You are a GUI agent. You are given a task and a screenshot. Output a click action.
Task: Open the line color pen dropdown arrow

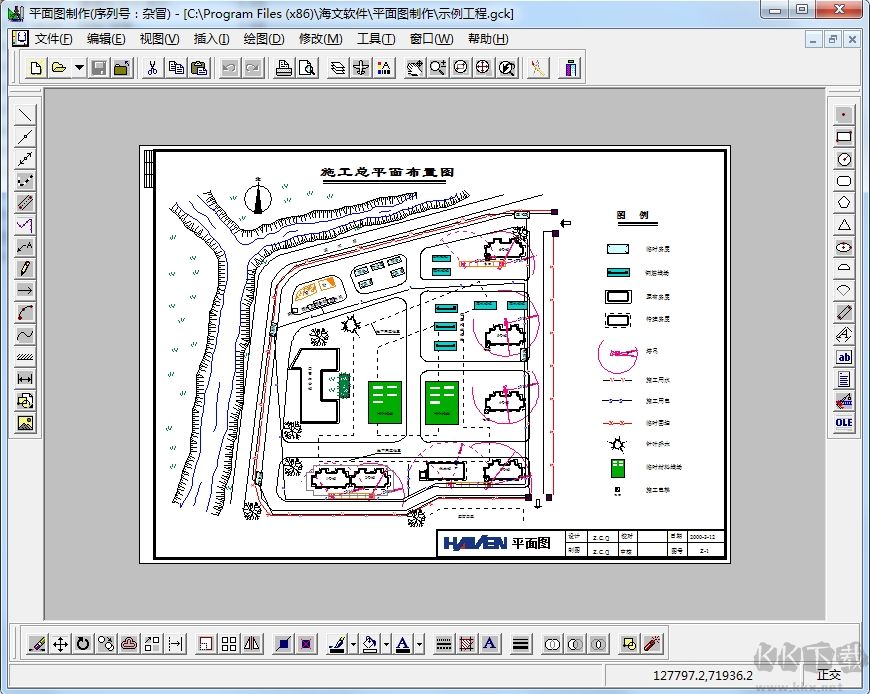point(353,644)
